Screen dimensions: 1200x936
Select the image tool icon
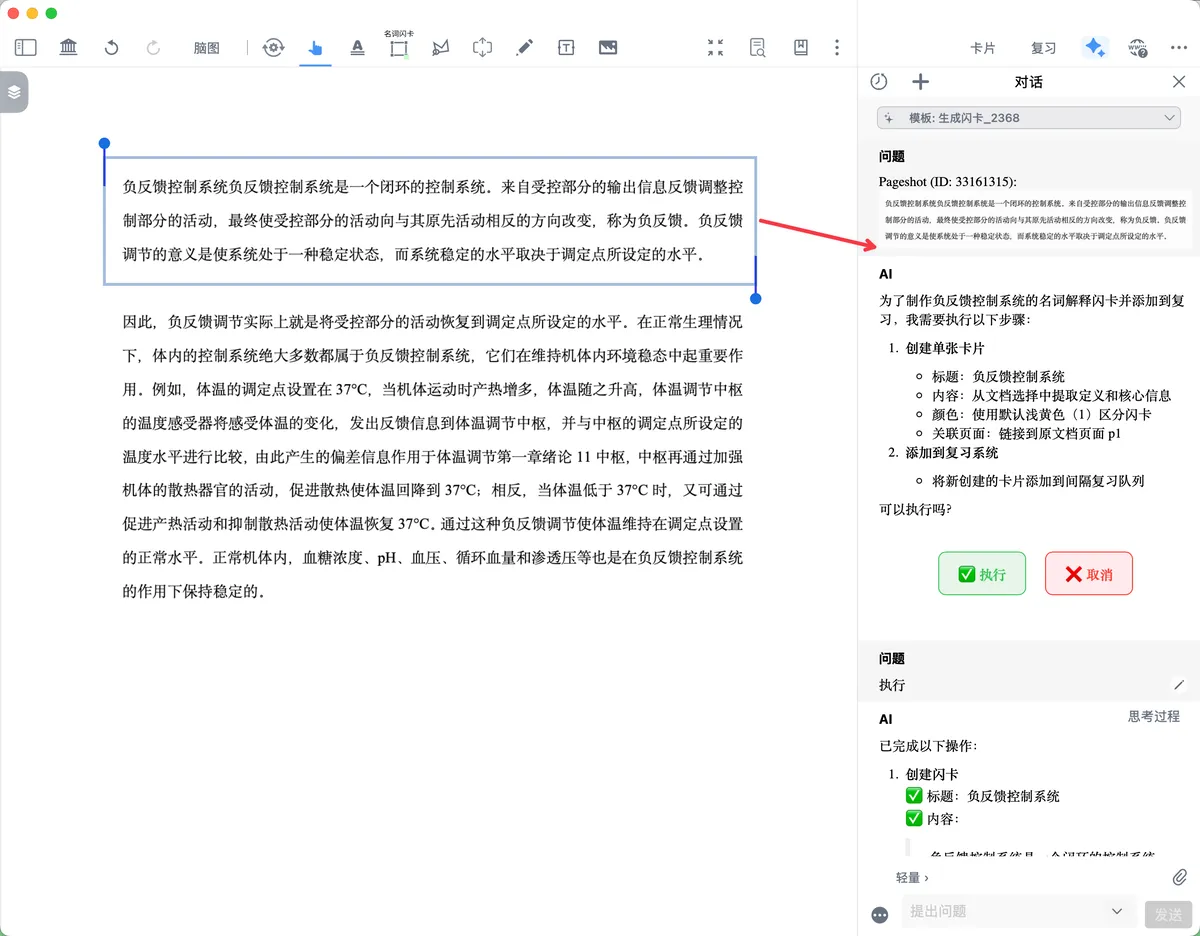(x=608, y=47)
